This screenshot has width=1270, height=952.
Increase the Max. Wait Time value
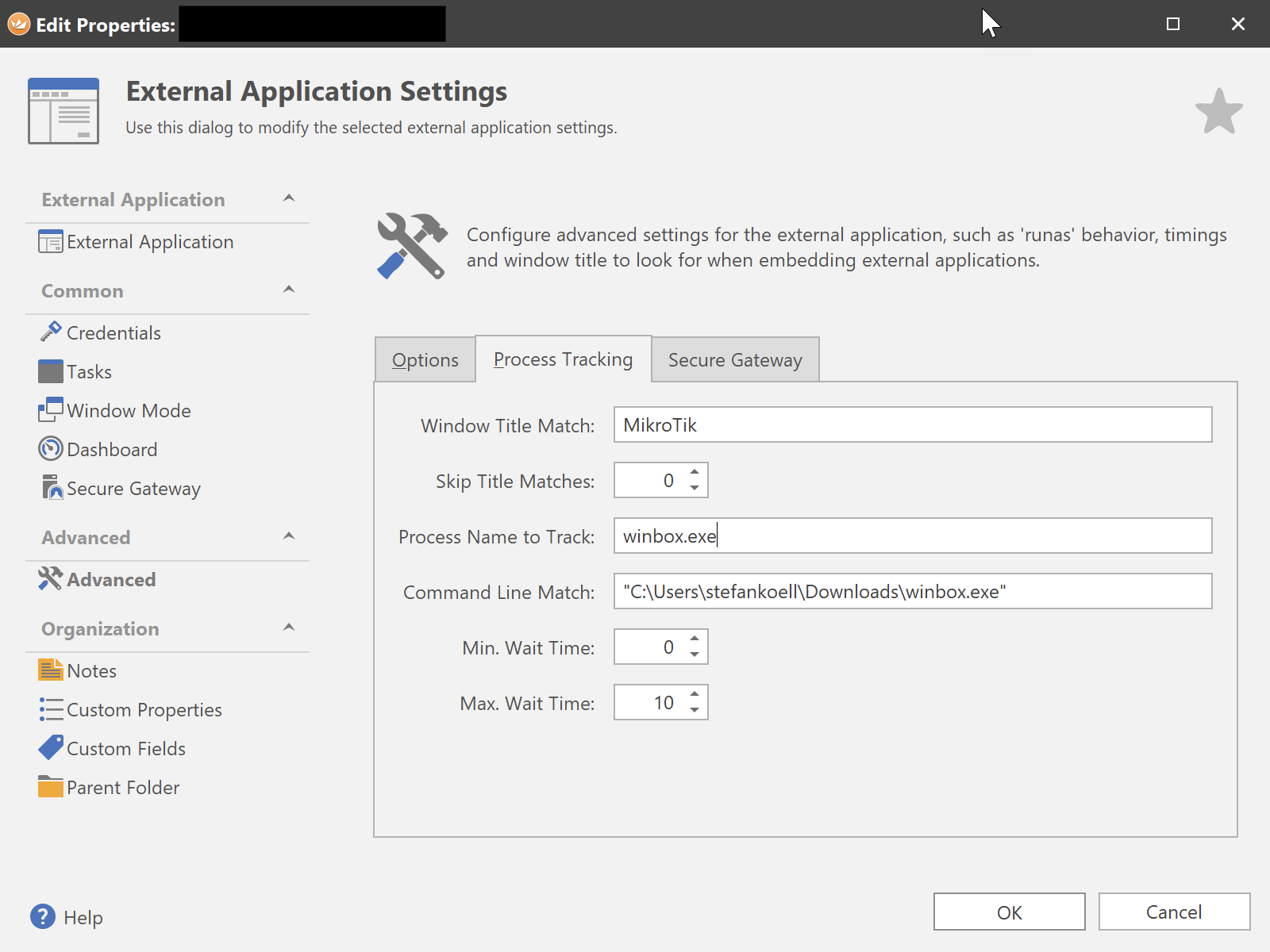(x=695, y=694)
